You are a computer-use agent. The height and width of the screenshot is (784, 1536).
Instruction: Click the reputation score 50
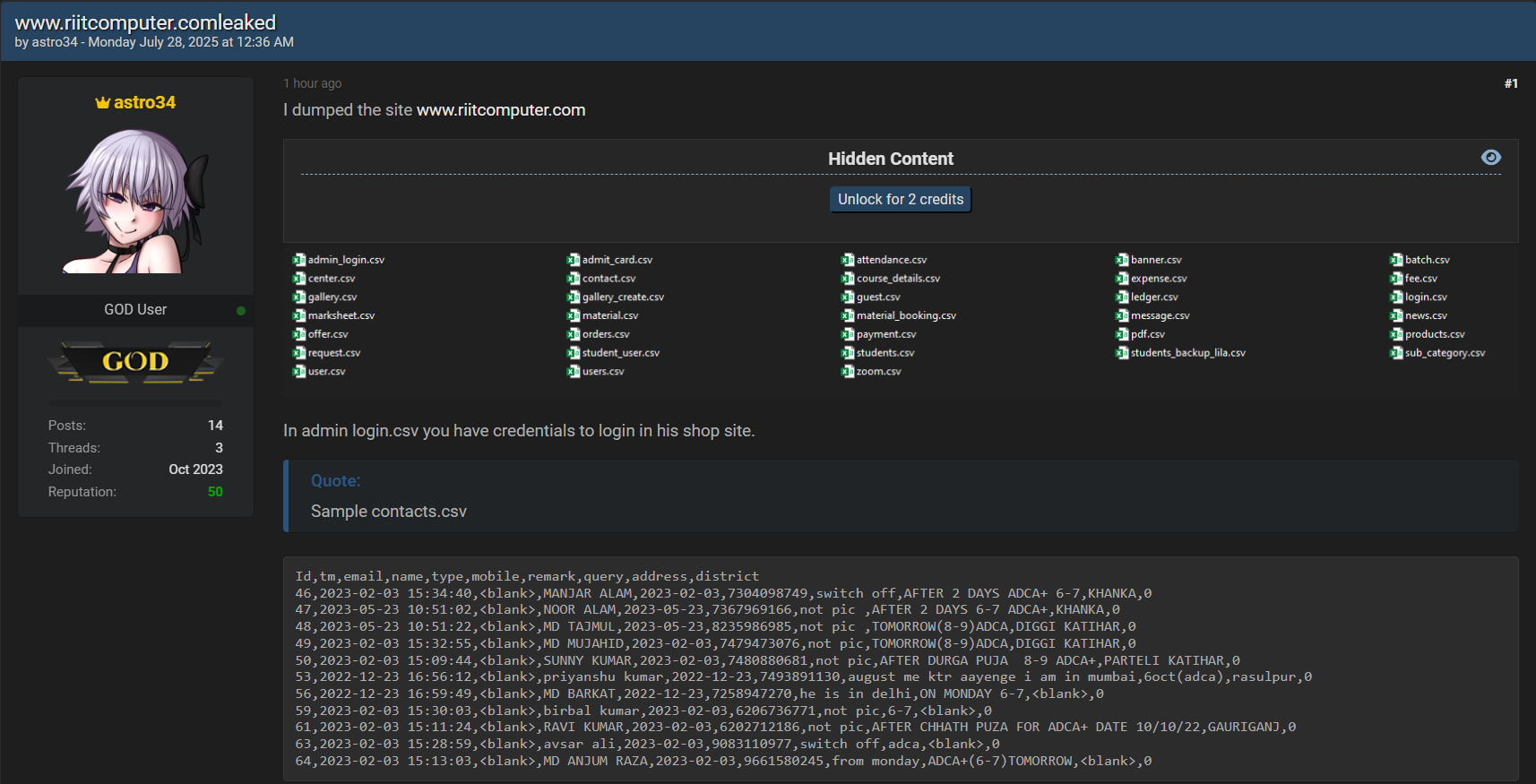215,492
